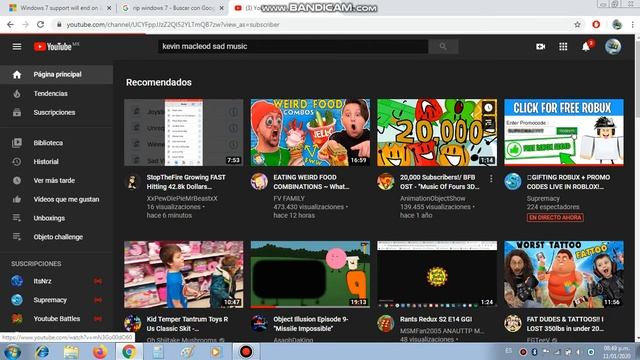
Task: Click AnimationObjectShow channel avatar icon
Action: click(386, 182)
